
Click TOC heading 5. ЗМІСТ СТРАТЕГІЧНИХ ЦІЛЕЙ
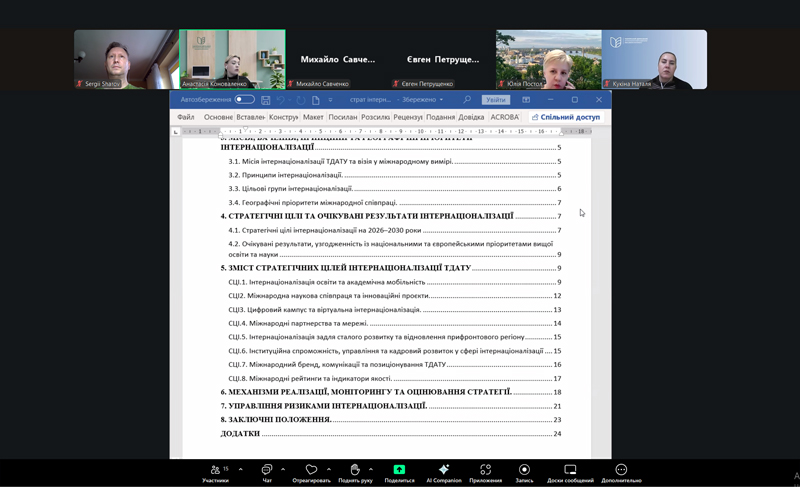click(391, 268)
